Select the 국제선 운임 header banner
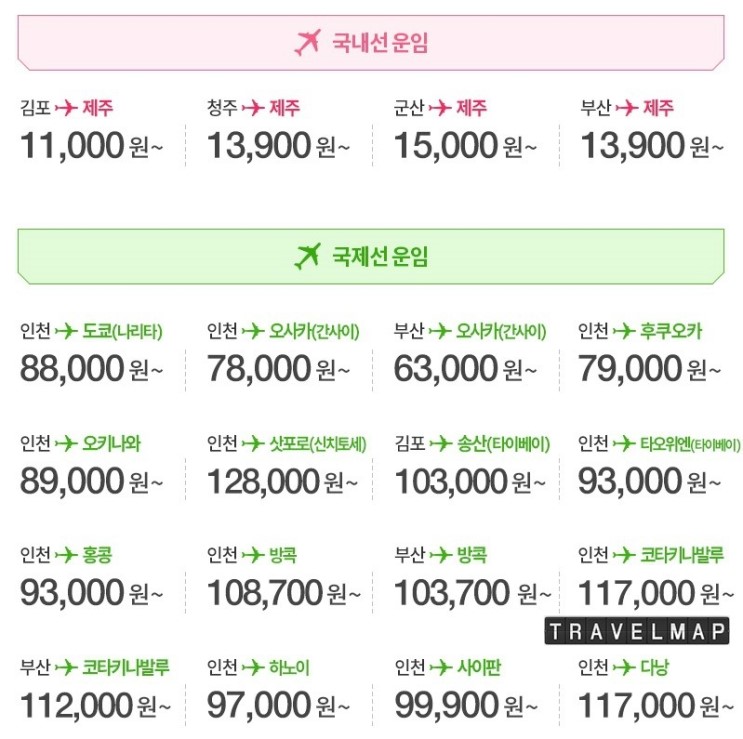Viewport: 743px width, 739px height. pos(371,256)
